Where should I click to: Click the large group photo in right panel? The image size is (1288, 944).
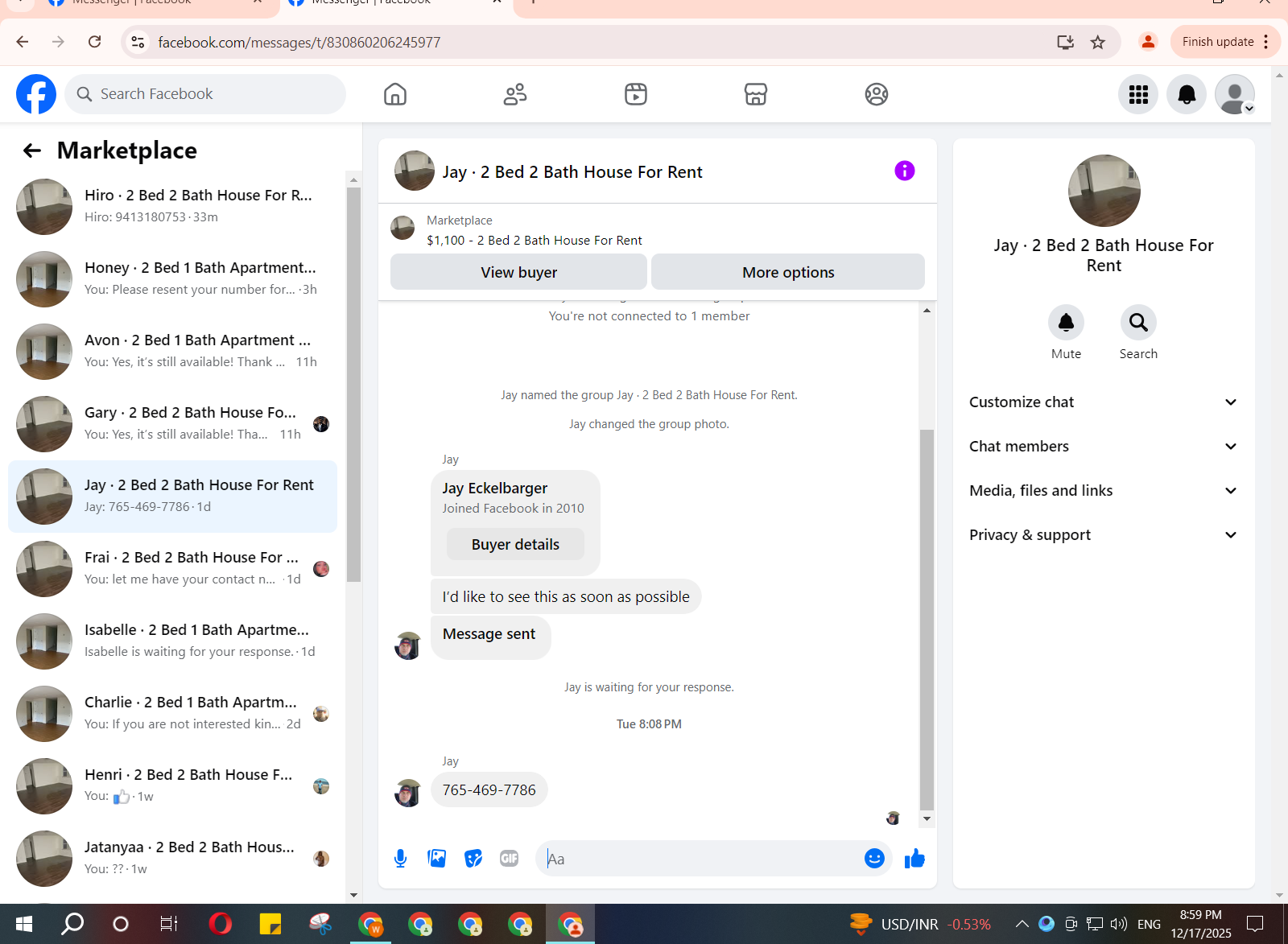point(1104,191)
